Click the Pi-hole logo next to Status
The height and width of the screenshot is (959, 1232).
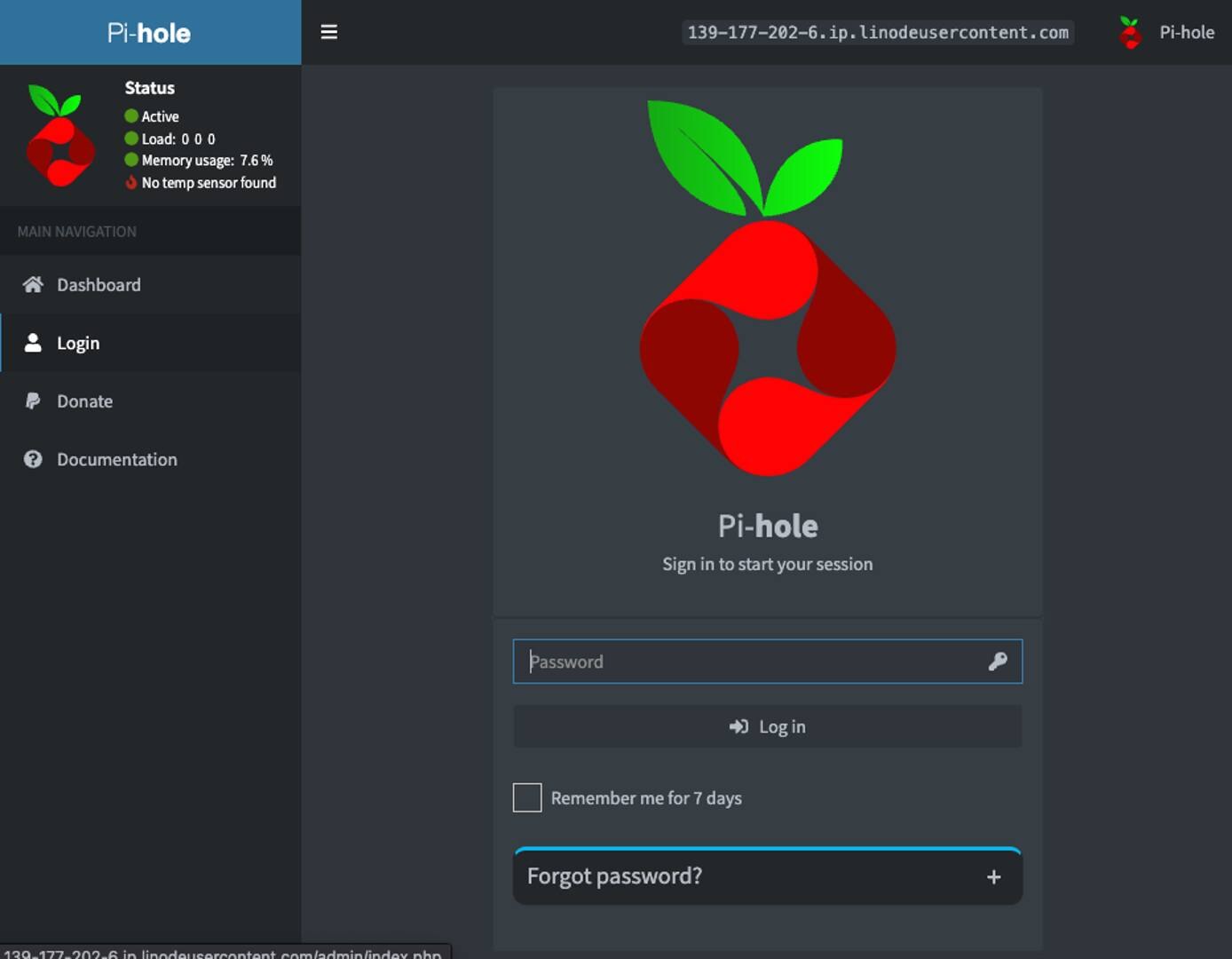[59, 135]
